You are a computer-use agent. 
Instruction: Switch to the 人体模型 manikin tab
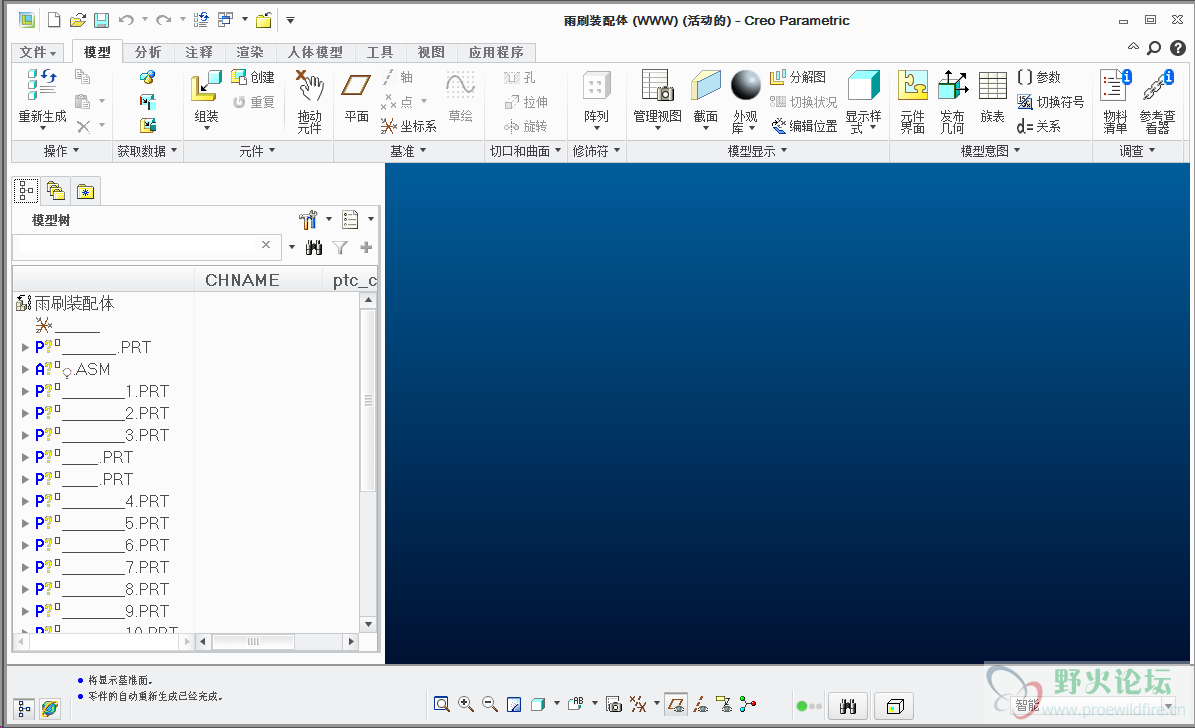pos(316,52)
